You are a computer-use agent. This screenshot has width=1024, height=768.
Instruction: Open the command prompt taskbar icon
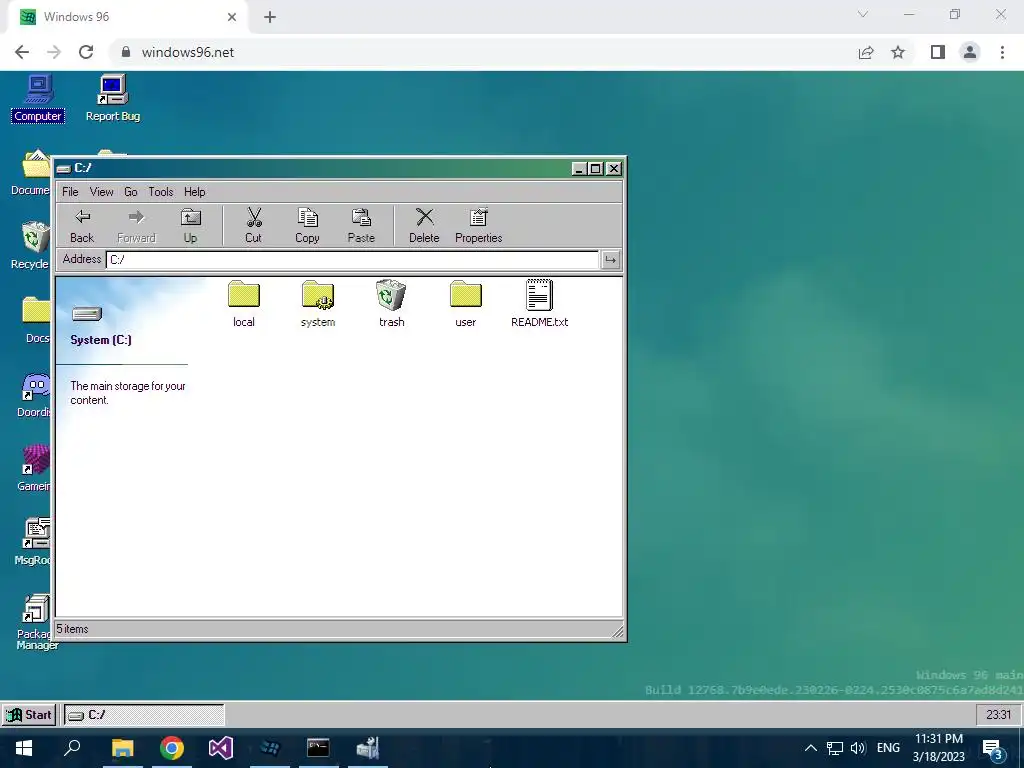coord(318,748)
